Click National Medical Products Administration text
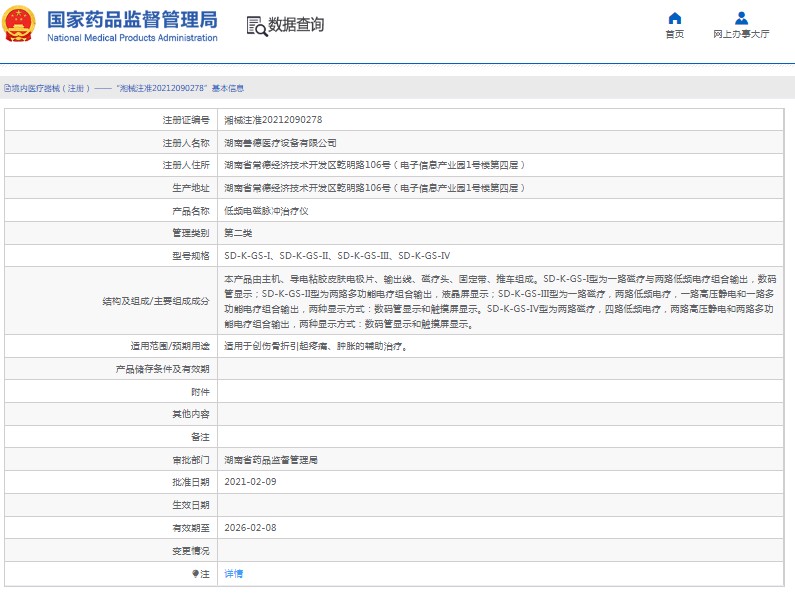 tap(132, 38)
